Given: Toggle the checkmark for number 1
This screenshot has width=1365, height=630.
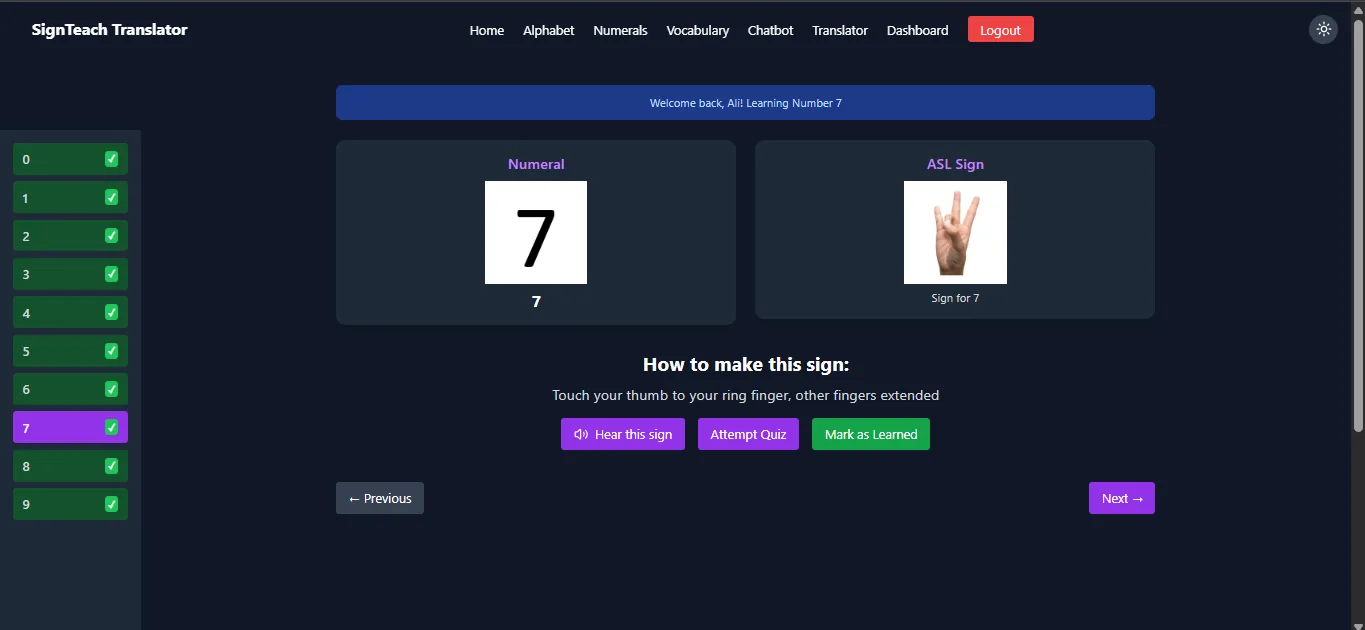Looking at the screenshot, I should tap(111, 197).
